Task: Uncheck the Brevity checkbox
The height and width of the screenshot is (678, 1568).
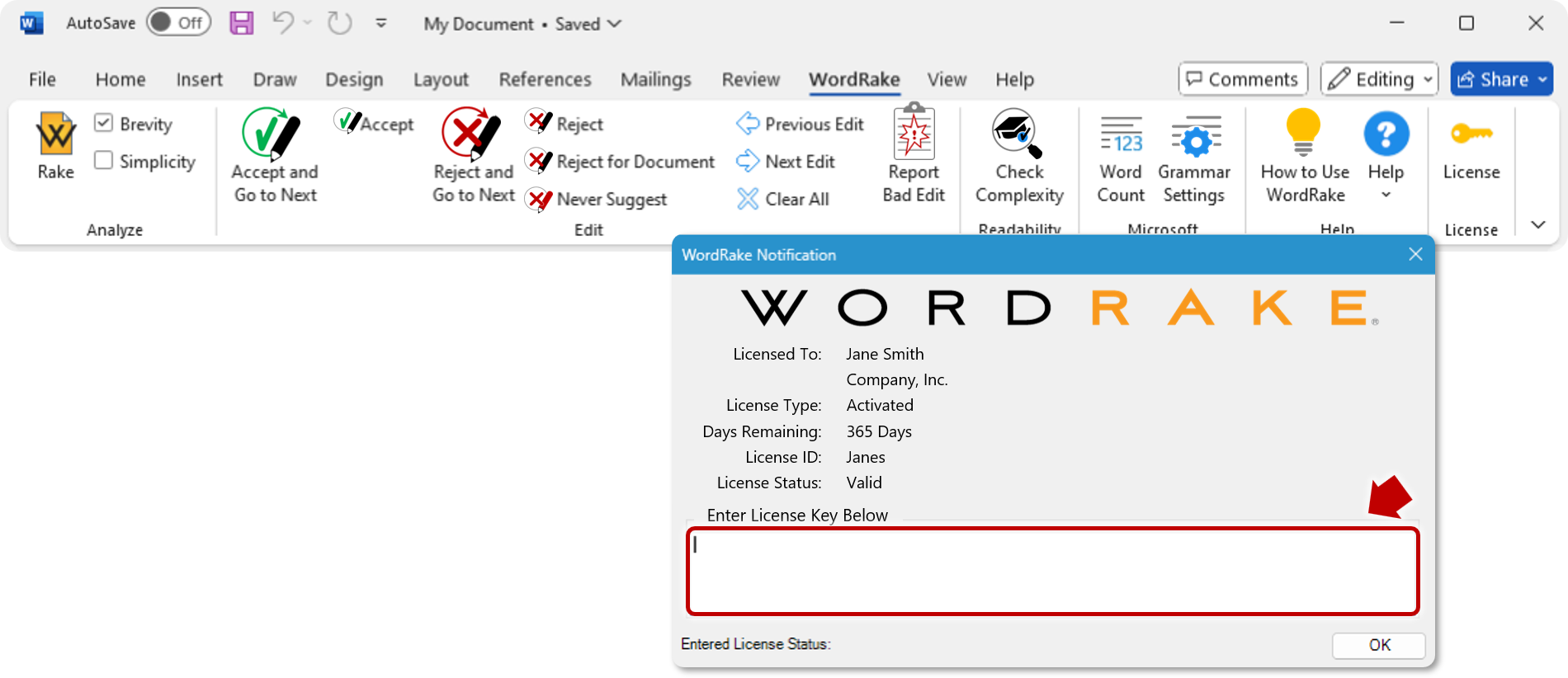Action: [103, 124]
